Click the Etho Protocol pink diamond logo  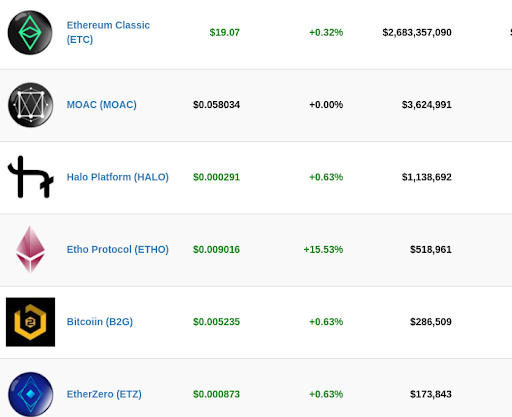point(30,249)
